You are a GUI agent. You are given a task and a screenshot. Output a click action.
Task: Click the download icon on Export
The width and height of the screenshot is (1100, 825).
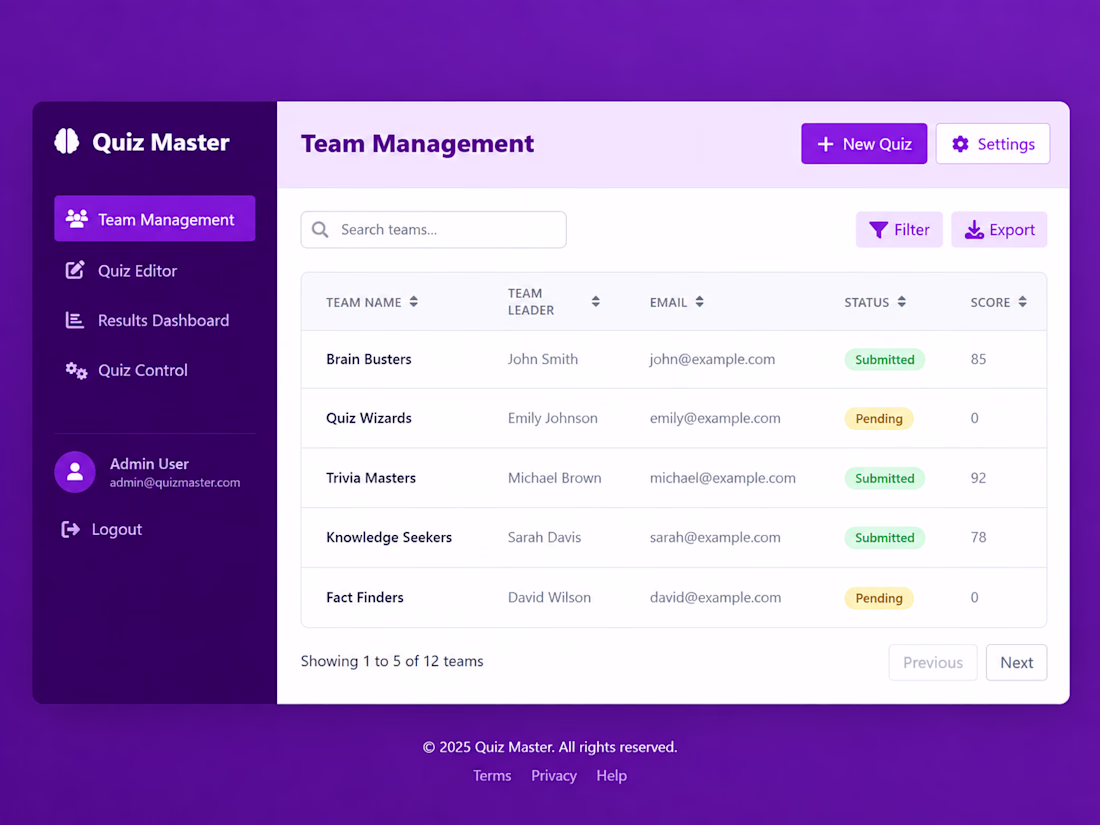click(974, 229)
